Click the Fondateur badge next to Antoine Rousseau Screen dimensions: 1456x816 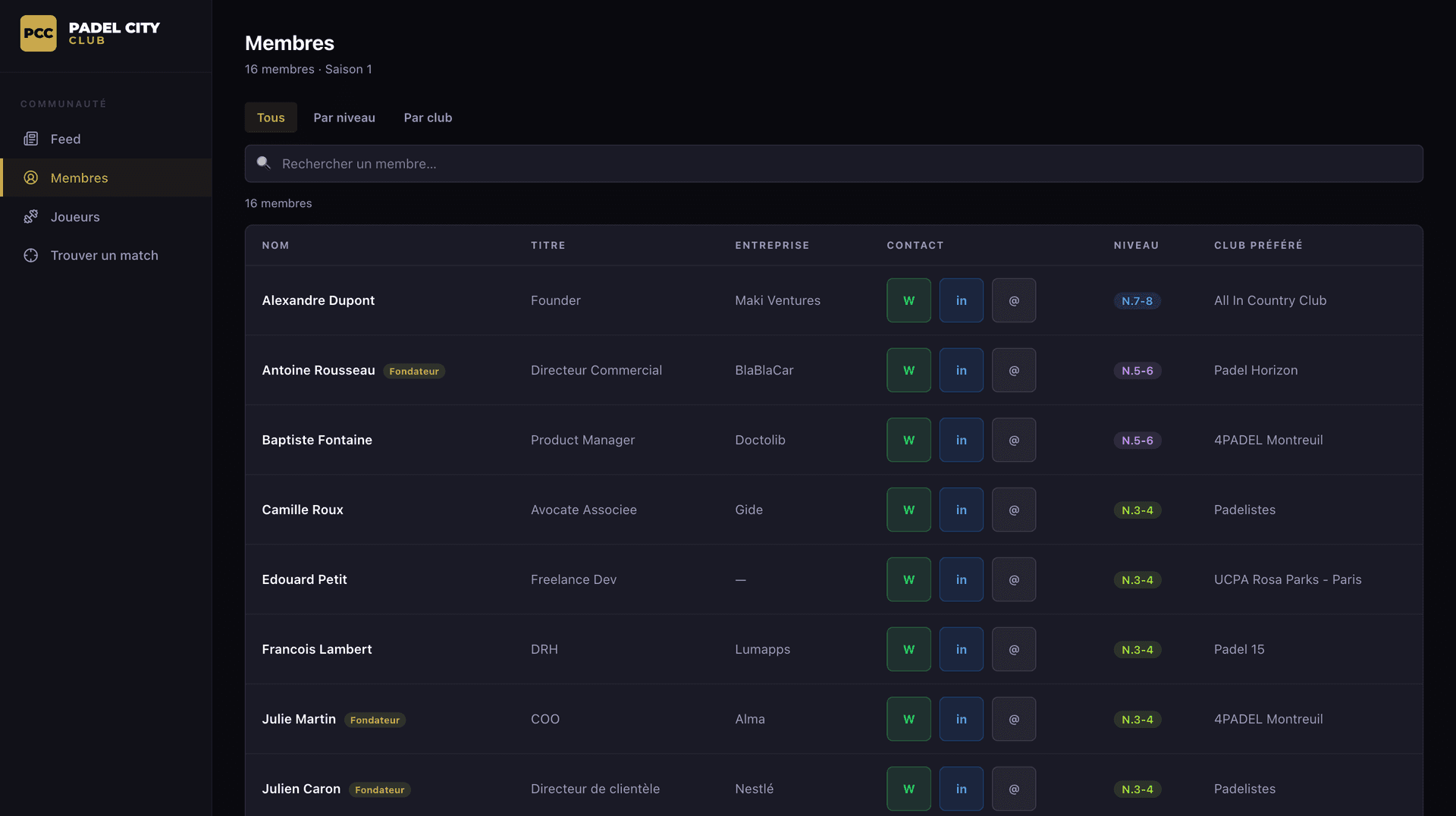(x=414, y=371)
